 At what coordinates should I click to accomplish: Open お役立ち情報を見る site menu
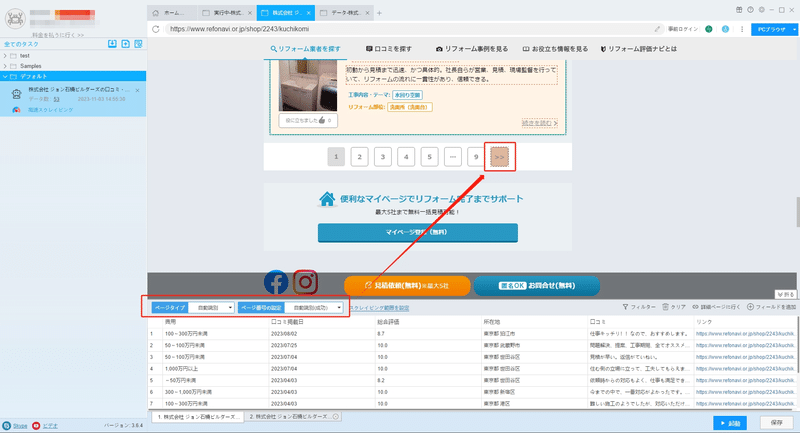point(555,49)
